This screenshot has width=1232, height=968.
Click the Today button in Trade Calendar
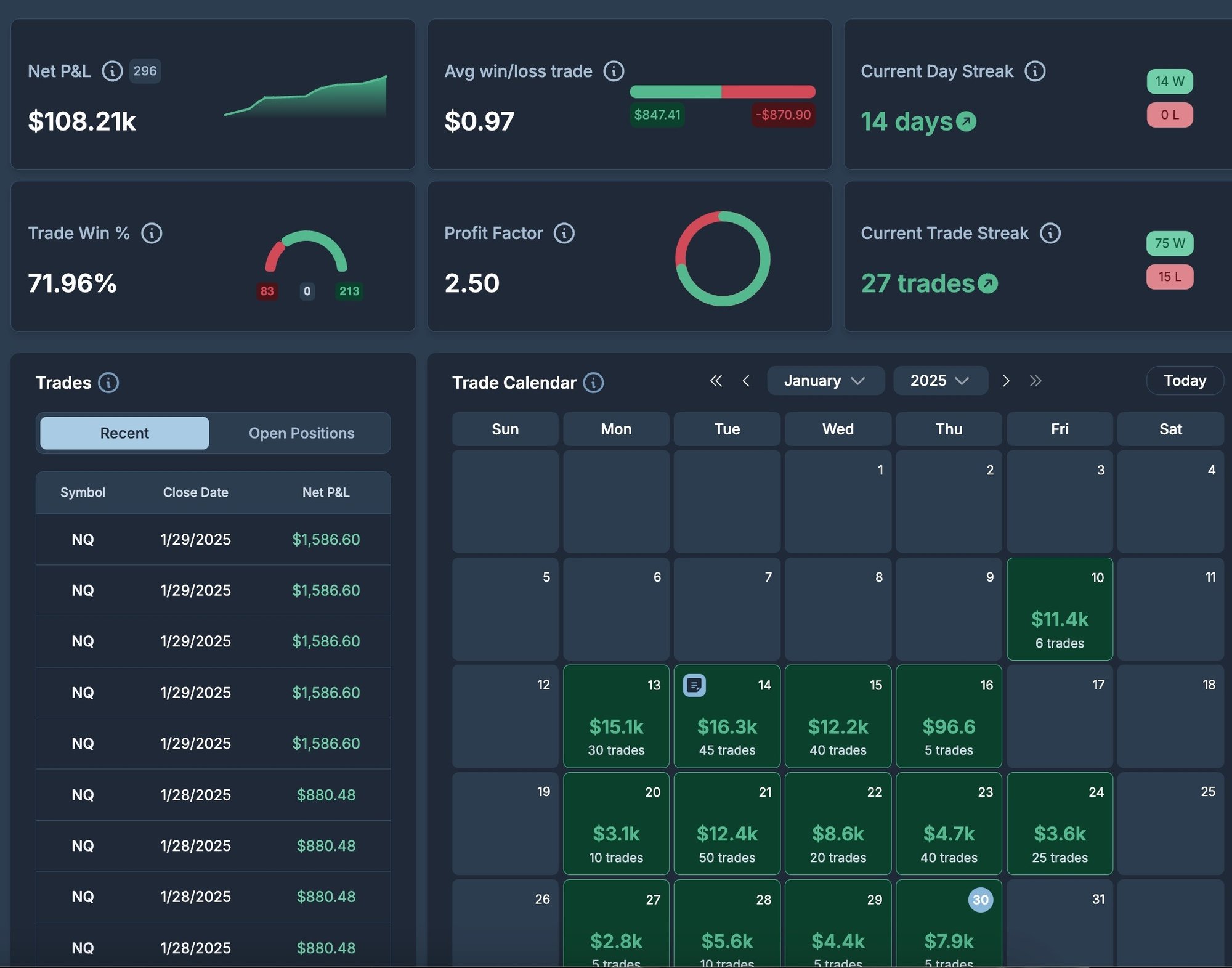pos(1185,380)
